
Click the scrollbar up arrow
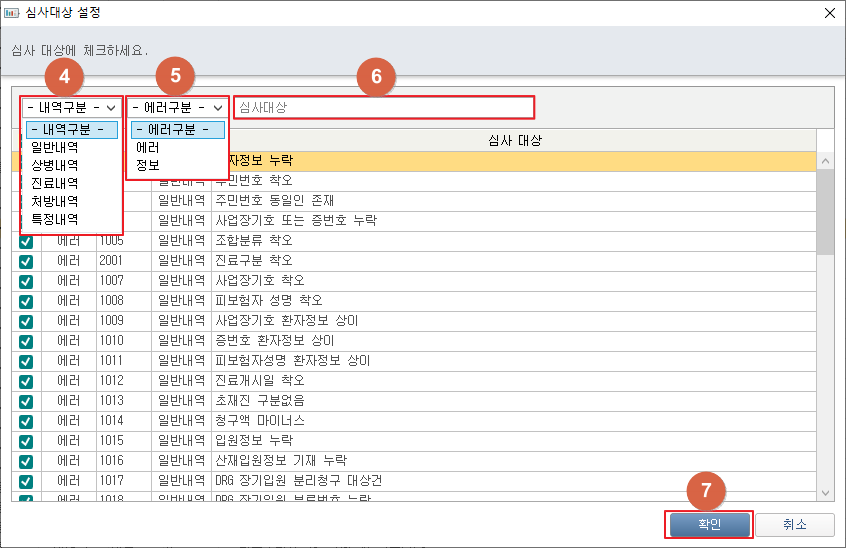(825, 161)
